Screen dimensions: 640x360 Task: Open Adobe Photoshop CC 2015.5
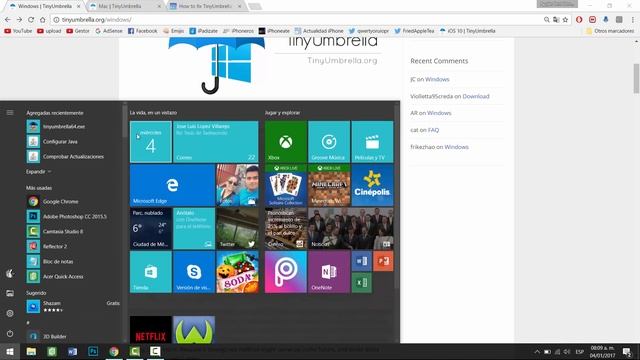tap(73, 216)
